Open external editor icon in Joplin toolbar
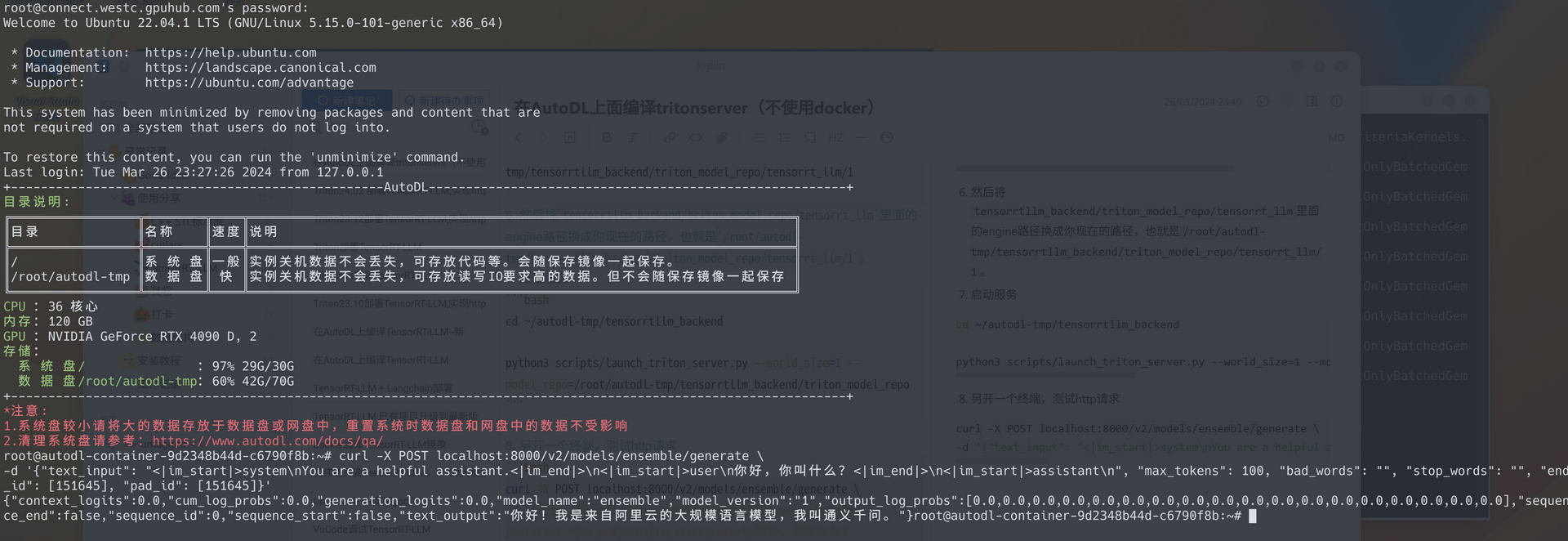This screenshot has width=1568, height=541. 570,137
